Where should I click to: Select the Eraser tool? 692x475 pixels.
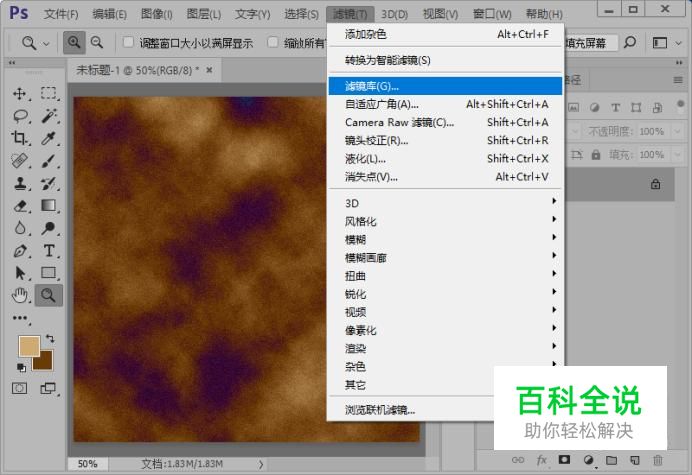coord(19,206)
